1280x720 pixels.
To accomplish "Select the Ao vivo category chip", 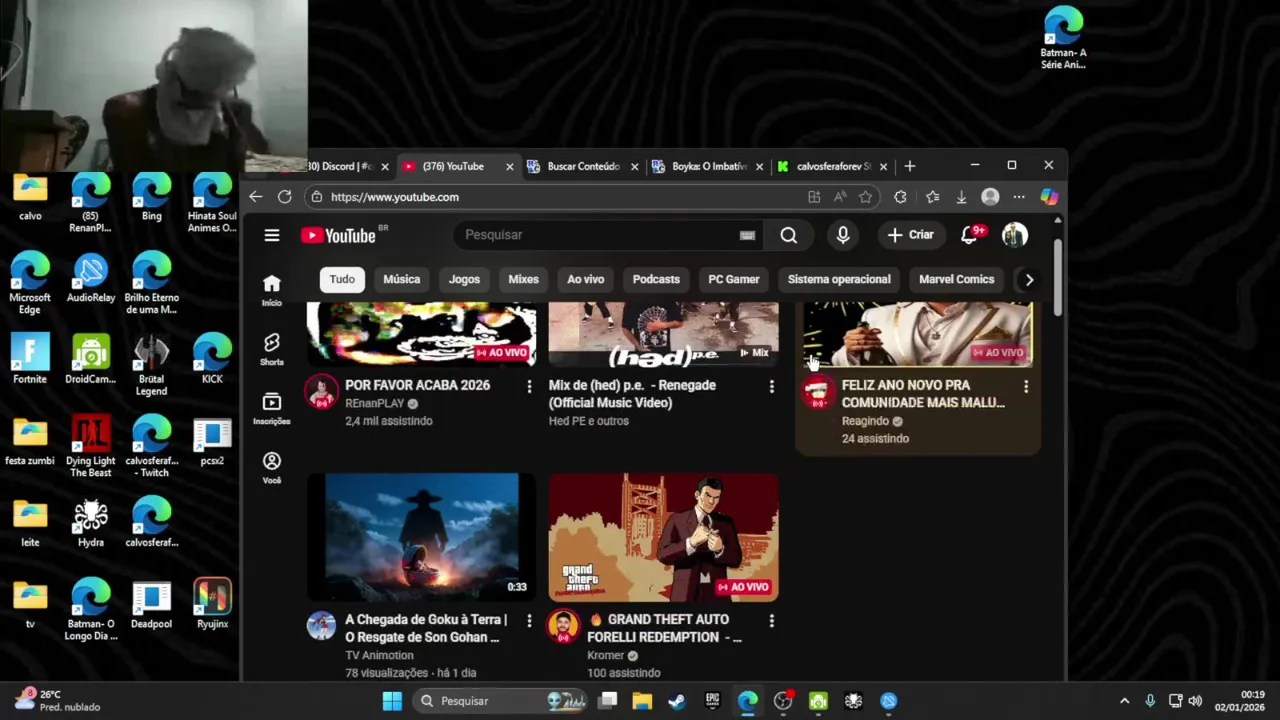I will click(586, 280).
